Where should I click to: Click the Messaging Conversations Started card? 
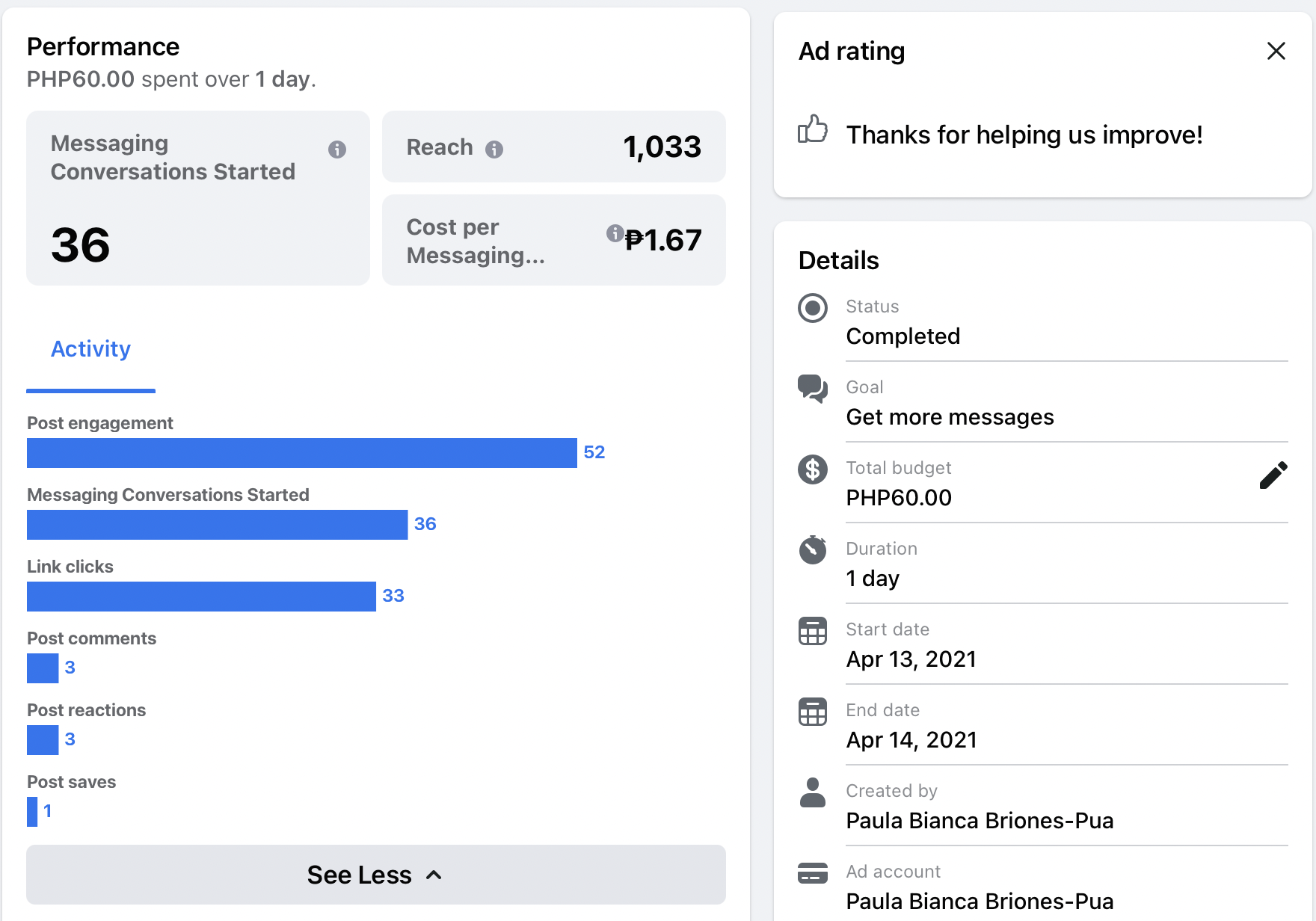(x=197, y=198)
